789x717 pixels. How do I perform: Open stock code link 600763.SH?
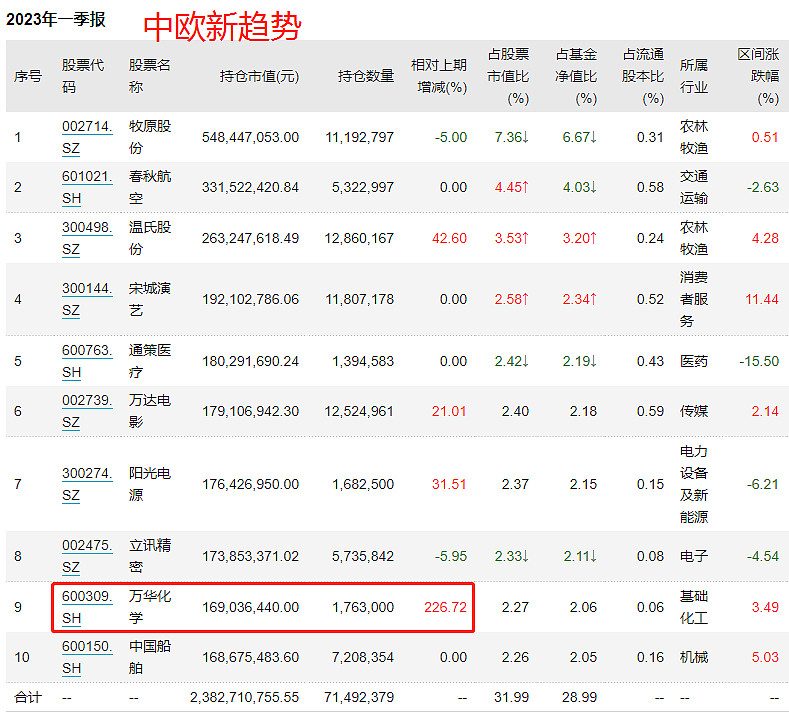click(x=87, y=361)
